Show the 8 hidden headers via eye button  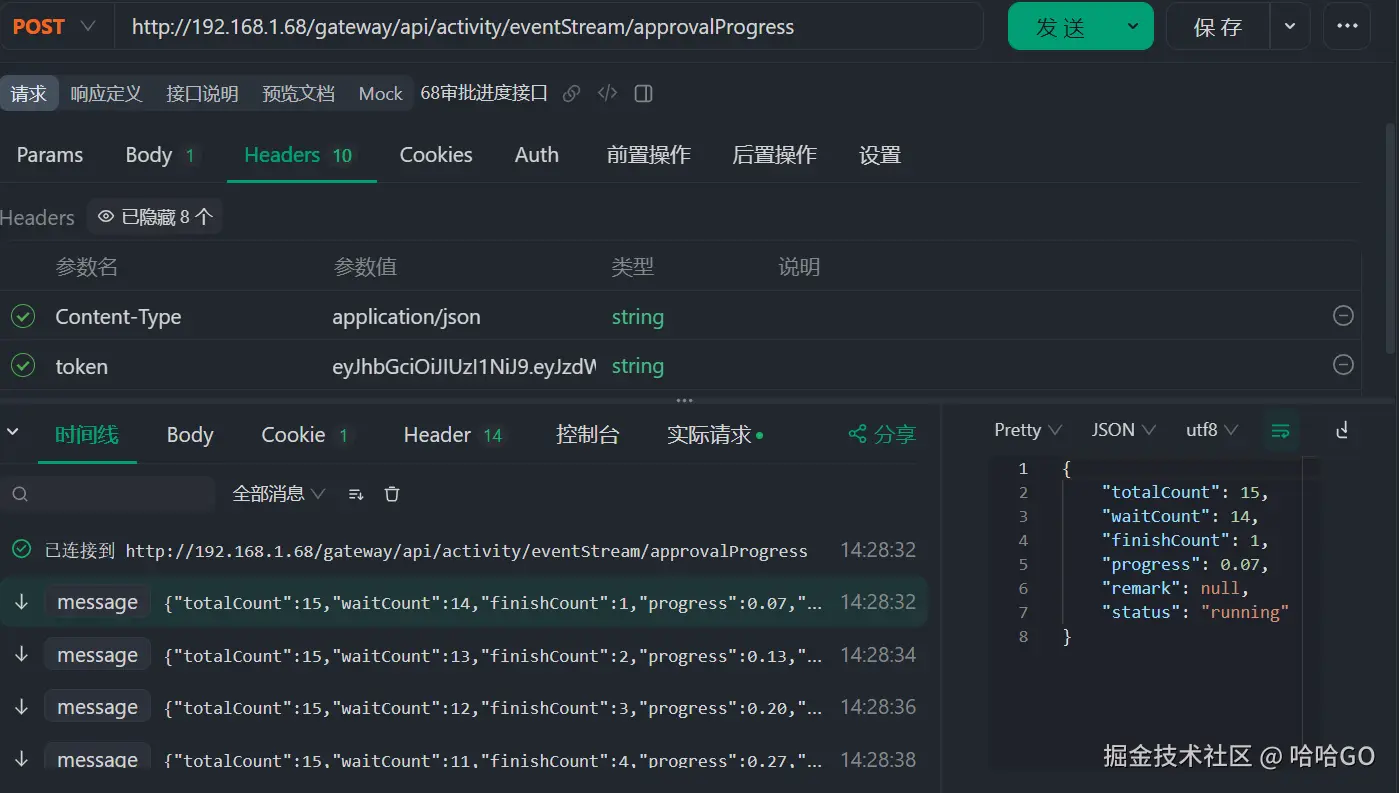[x=155, y=217]
